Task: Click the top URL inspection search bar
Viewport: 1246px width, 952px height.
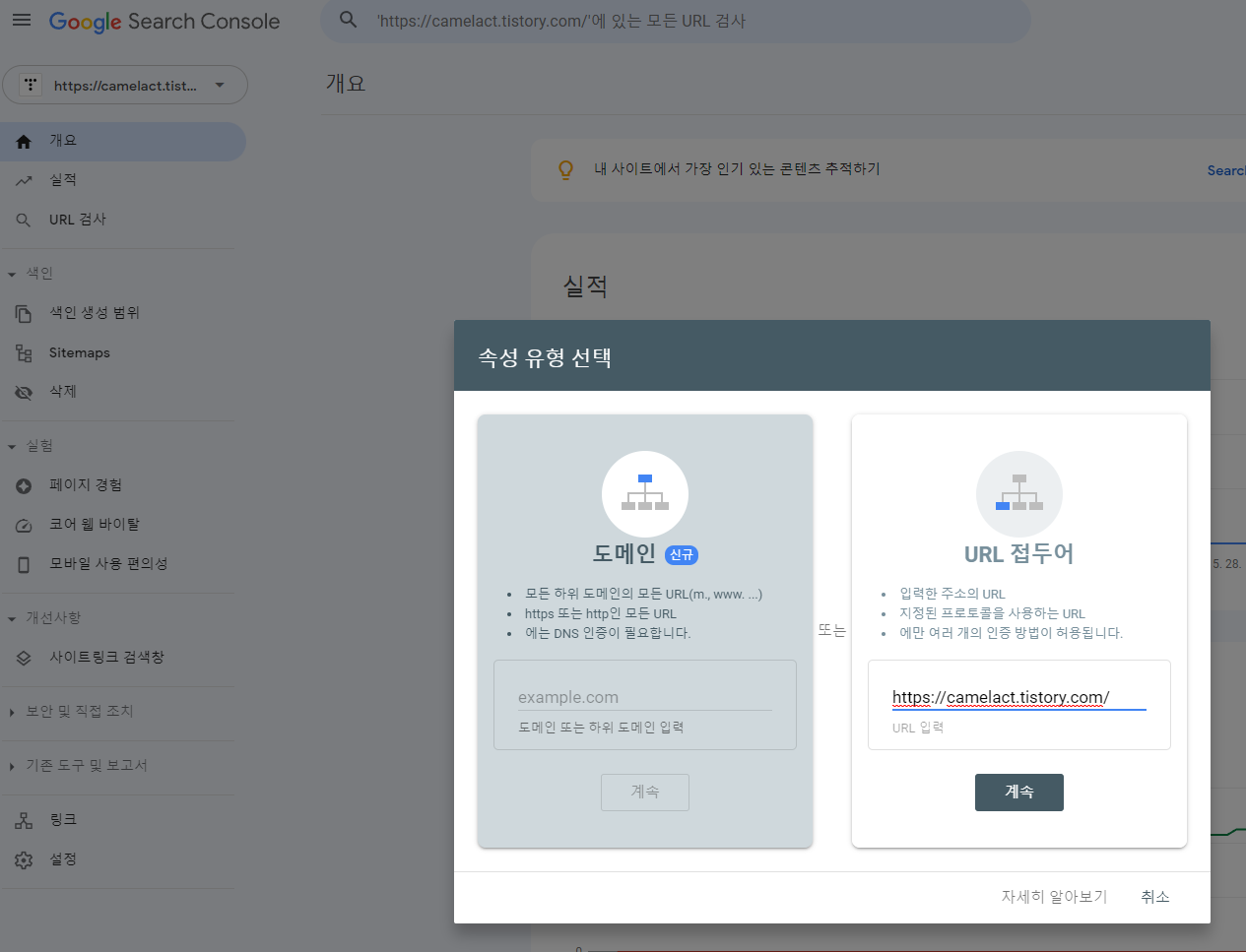Action: click(676, 21)
